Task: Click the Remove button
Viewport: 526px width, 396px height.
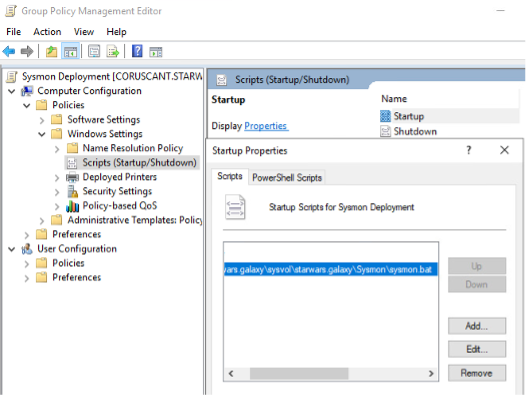Action: coord(477,373)
